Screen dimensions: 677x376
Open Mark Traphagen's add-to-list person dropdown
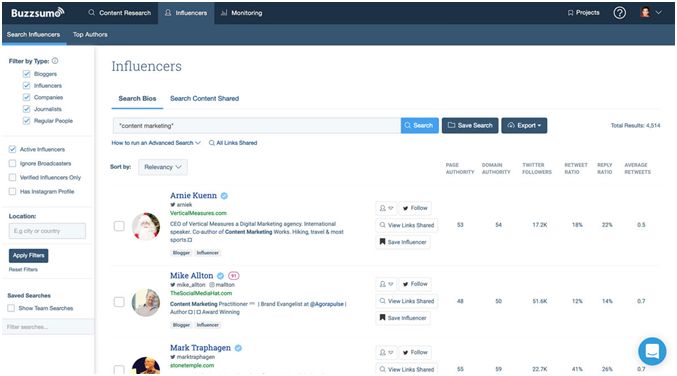[386, 352]
